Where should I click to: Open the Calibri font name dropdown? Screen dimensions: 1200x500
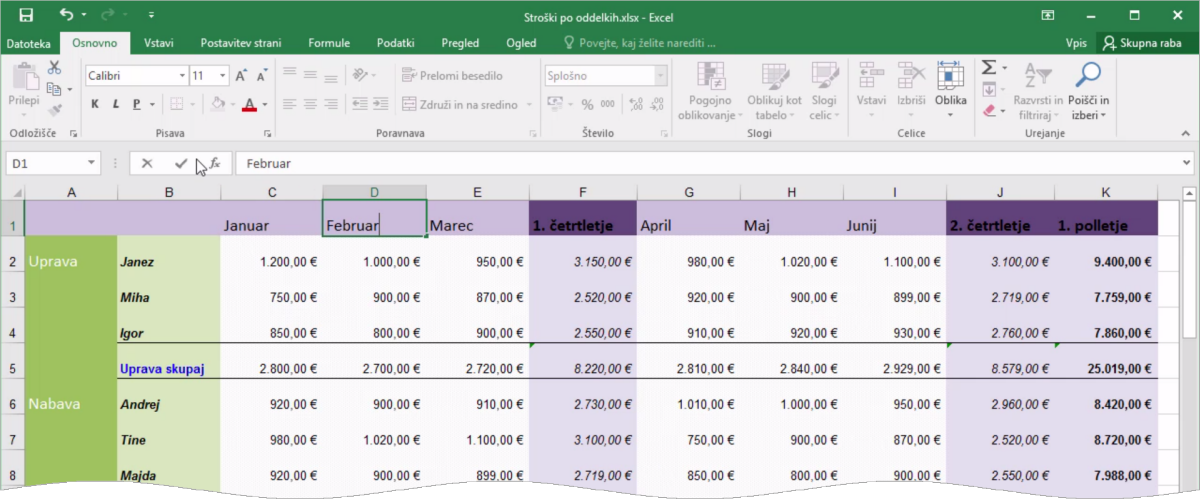coord(182,76)
